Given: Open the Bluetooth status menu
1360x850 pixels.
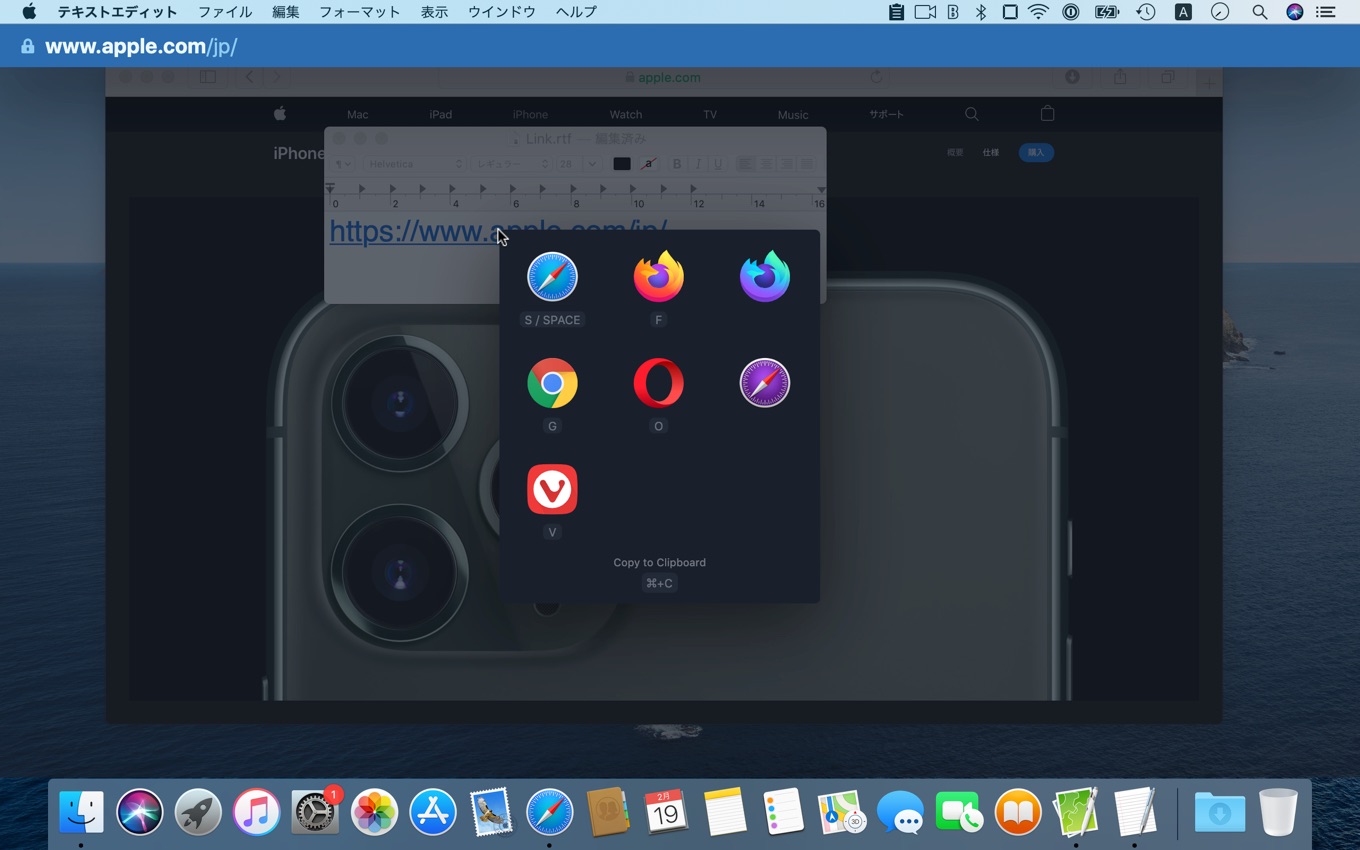Looking at the screenshot, I should (981, 12).
